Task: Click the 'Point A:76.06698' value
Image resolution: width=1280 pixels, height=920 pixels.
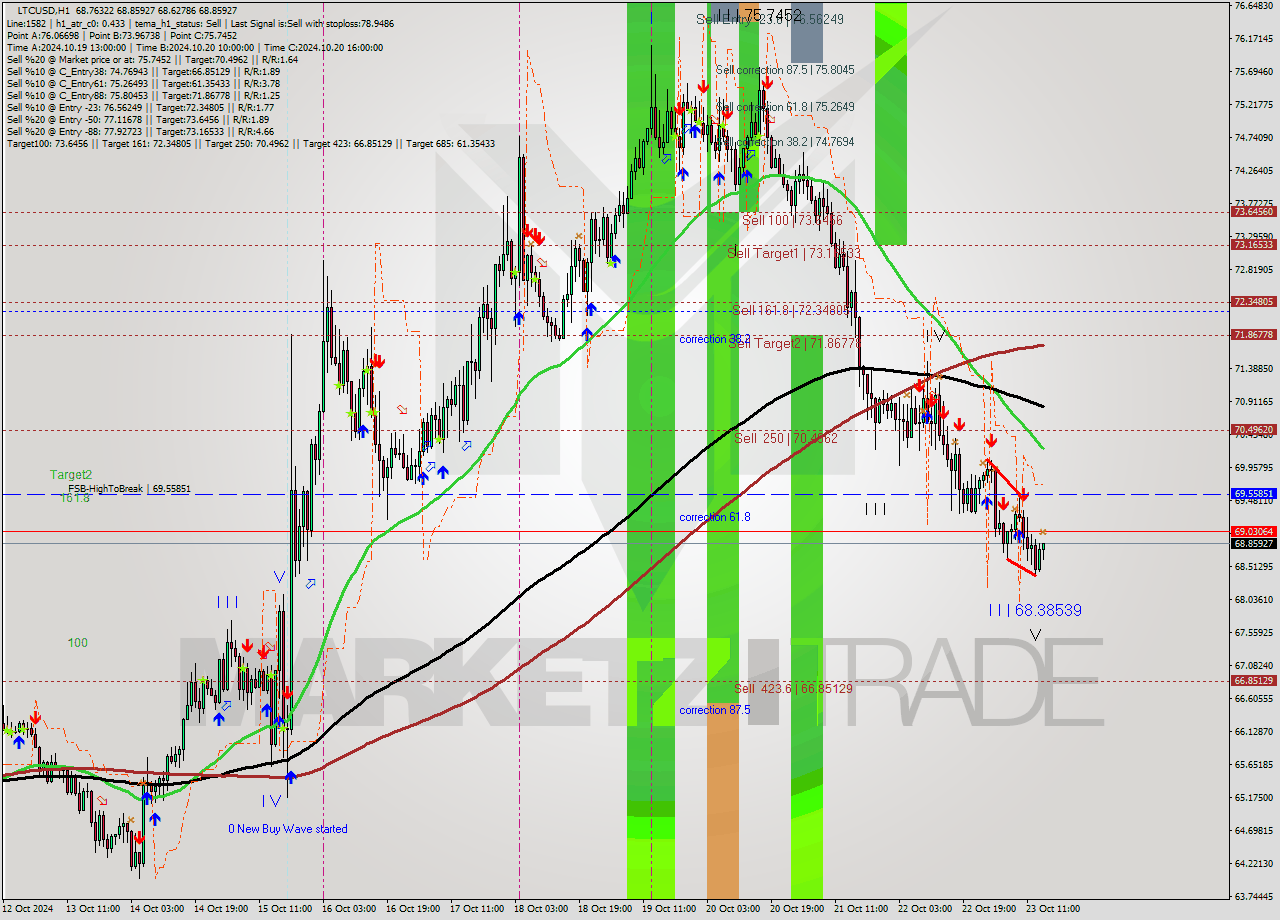Action: [x=43, y=35]
